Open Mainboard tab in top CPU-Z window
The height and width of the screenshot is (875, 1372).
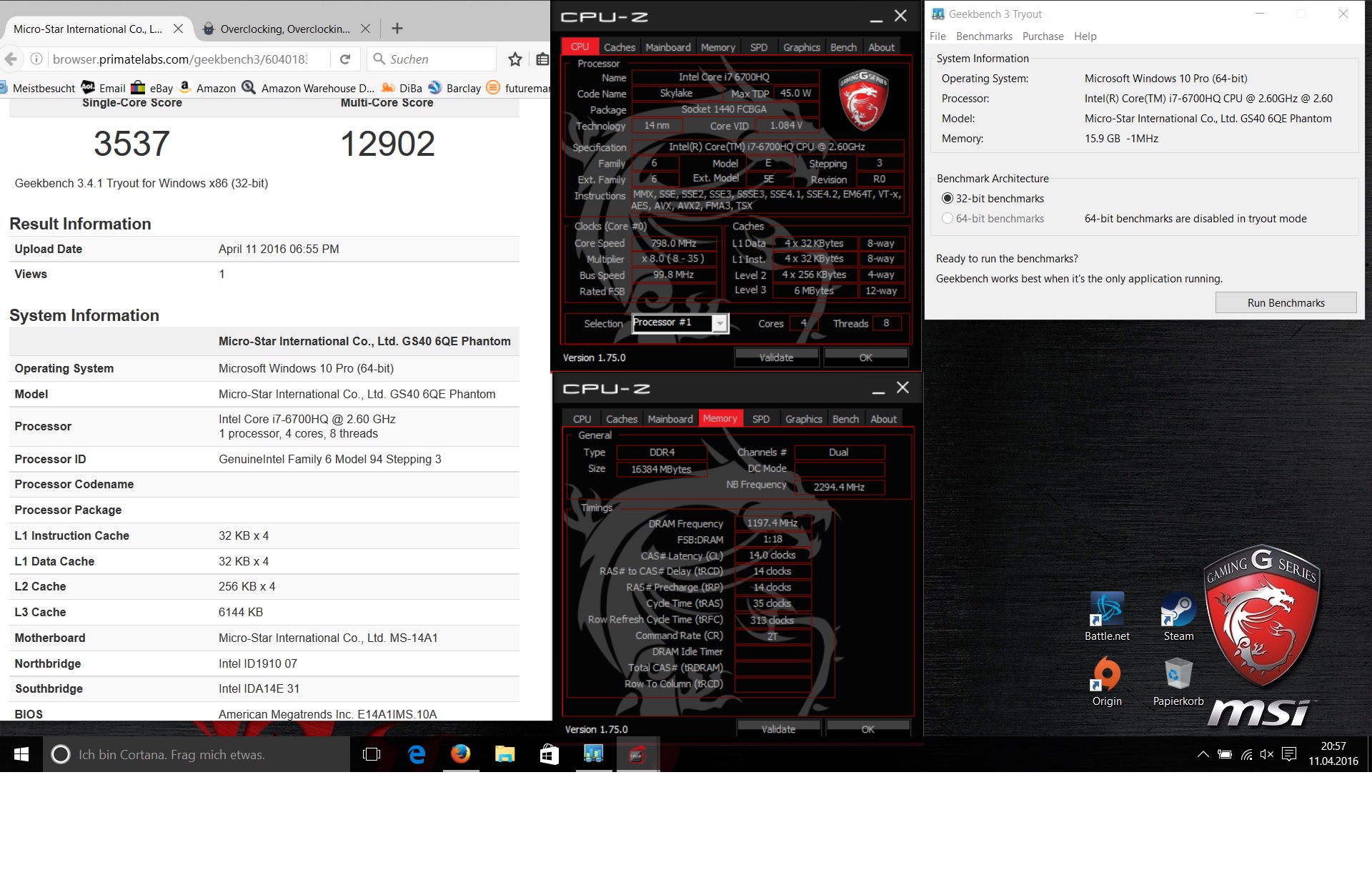pyautogui.click(x=668, y=47)
